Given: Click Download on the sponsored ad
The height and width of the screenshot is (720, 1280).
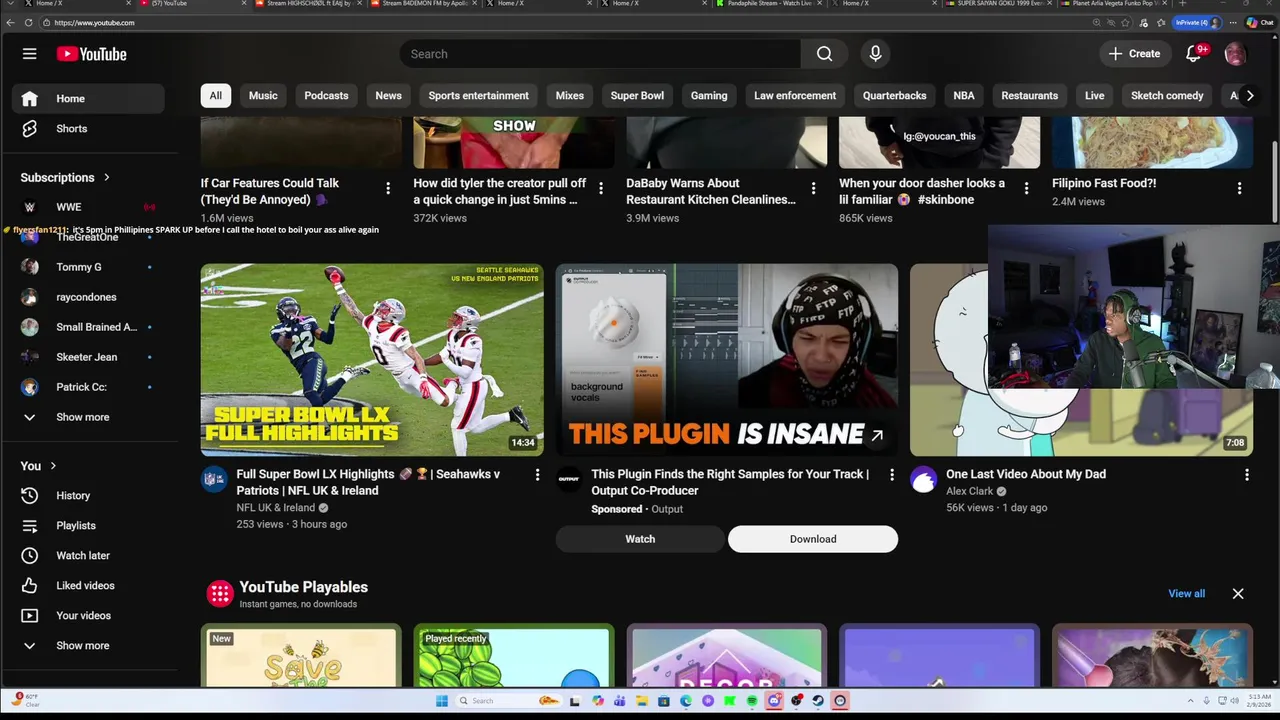Looking at the screenshot, I should click(813, 539).
